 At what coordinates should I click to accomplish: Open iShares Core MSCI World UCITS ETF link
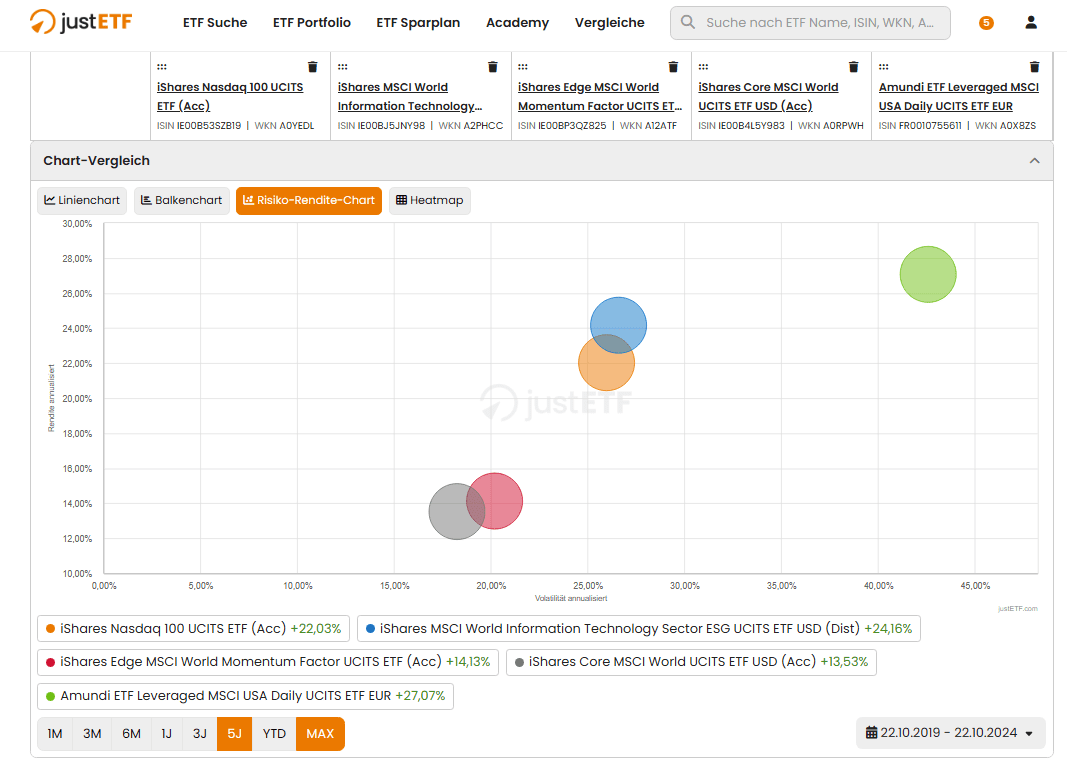[768, 97]
